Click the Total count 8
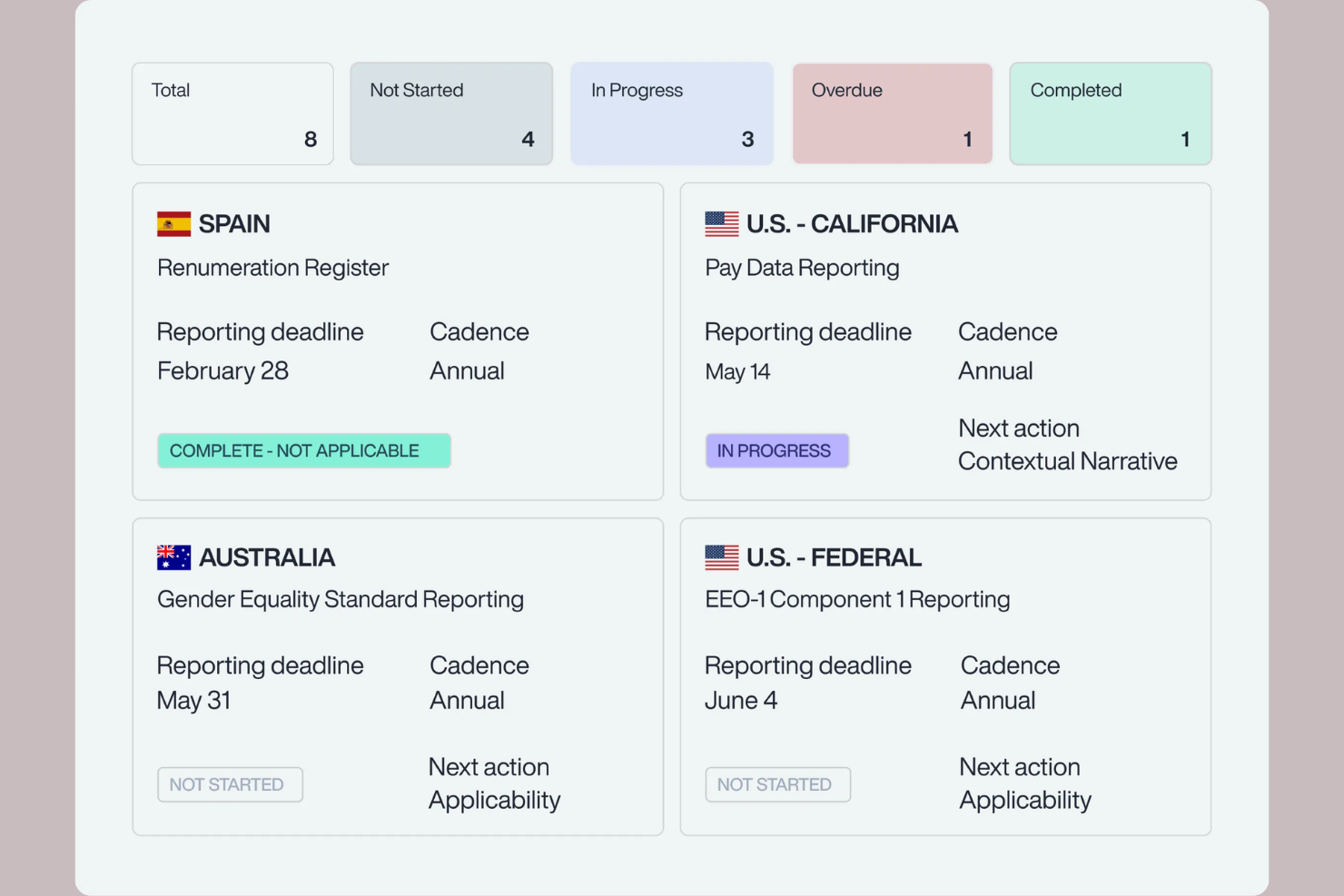The width and height of the screenshot is (1344, 896). pyautogui.click(x=311, y=139)
